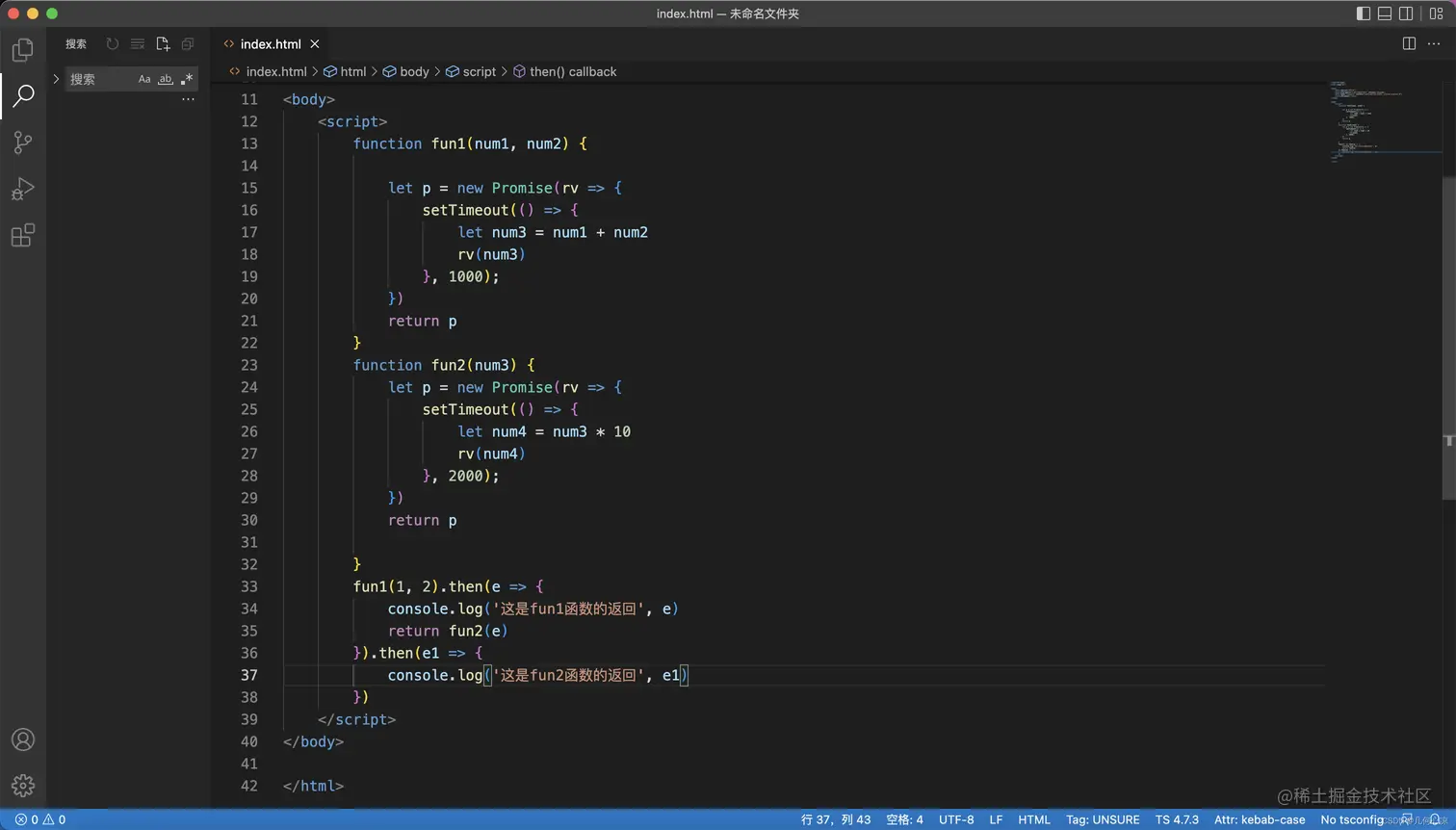1456x830 pixels.
Task: Click line 37 column 43 indicator
Action: pyautogui.click(x=836, y=819)
